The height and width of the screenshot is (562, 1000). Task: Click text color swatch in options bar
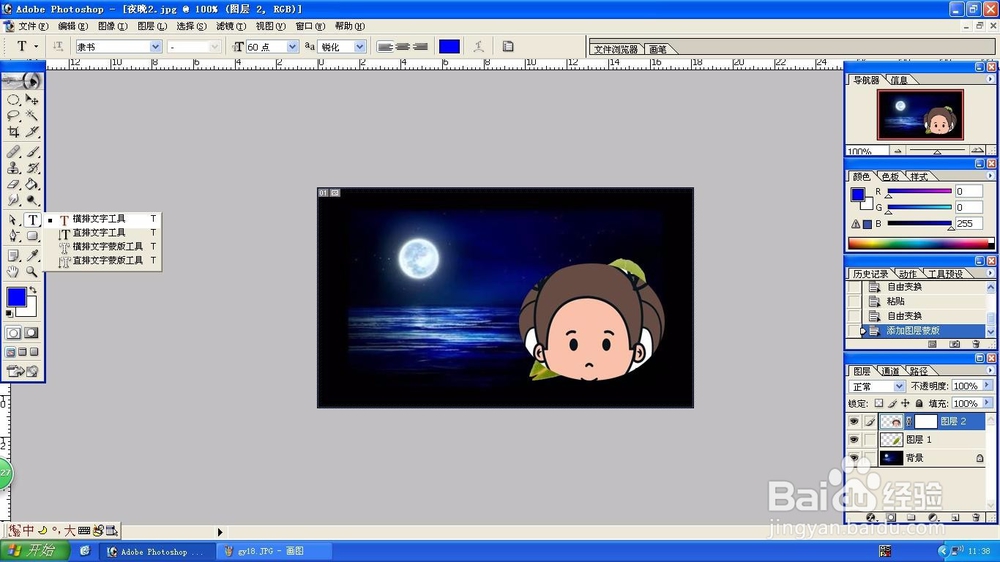pyautogui.click(x=449, y=46)
